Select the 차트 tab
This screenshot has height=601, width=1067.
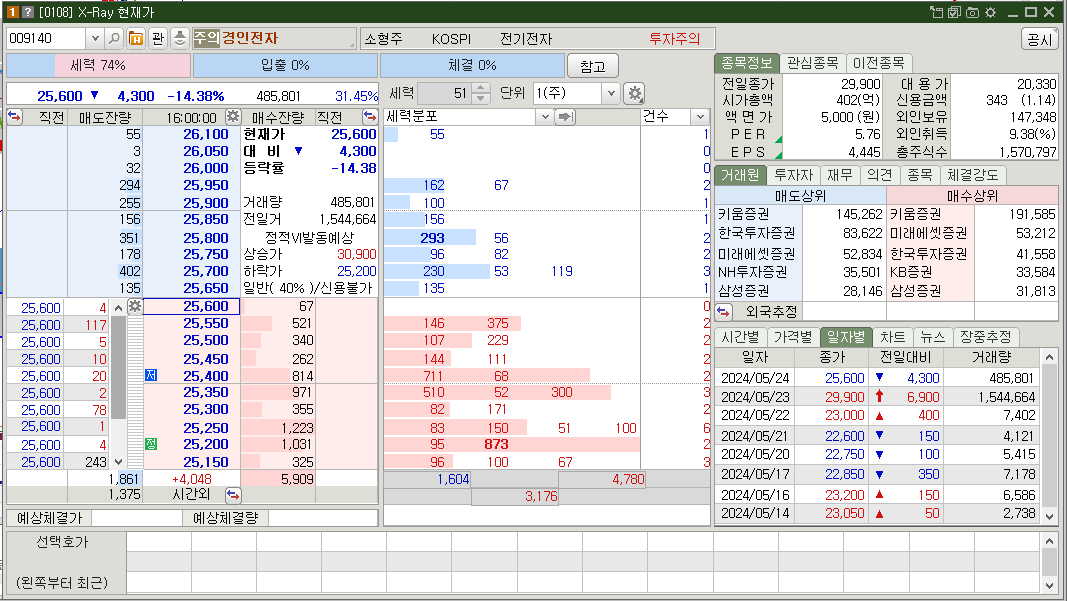tap(892, 337)
